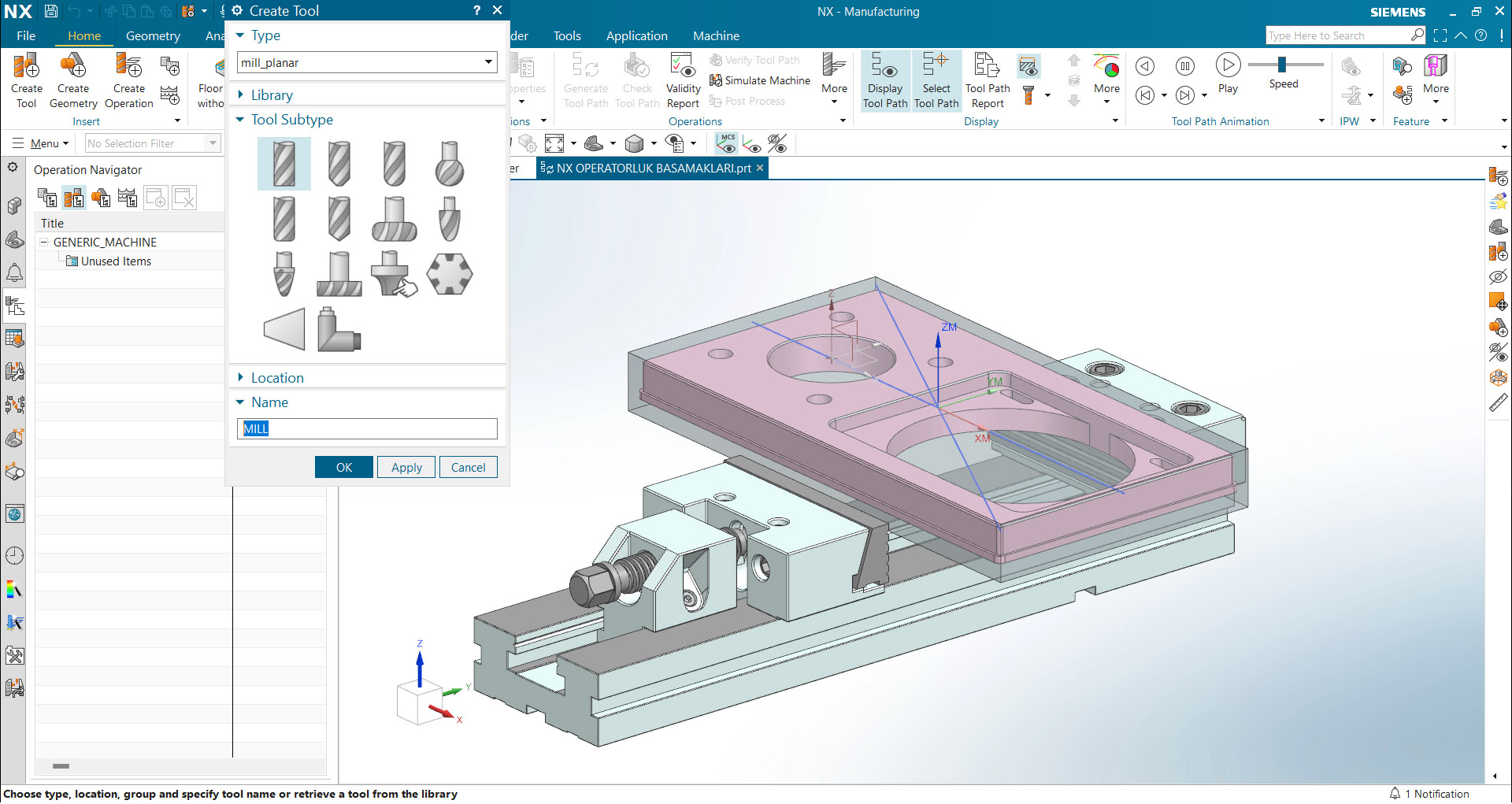Screen dimensions: 1512x804
Task: Toggle the Show and Hide icon in sidebar
Action: point(1499,353)
